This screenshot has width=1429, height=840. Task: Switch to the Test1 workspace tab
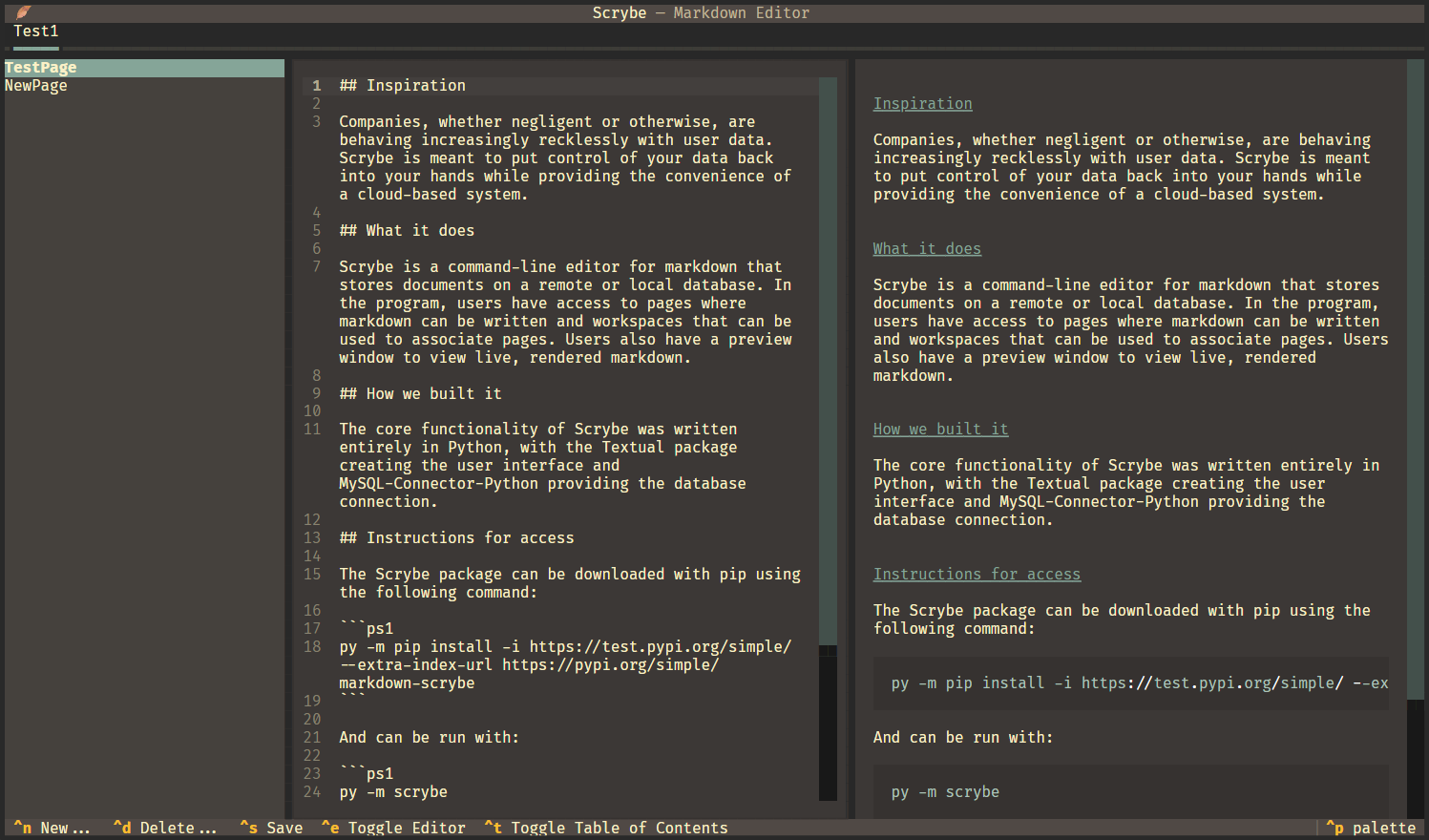[36, 31]
